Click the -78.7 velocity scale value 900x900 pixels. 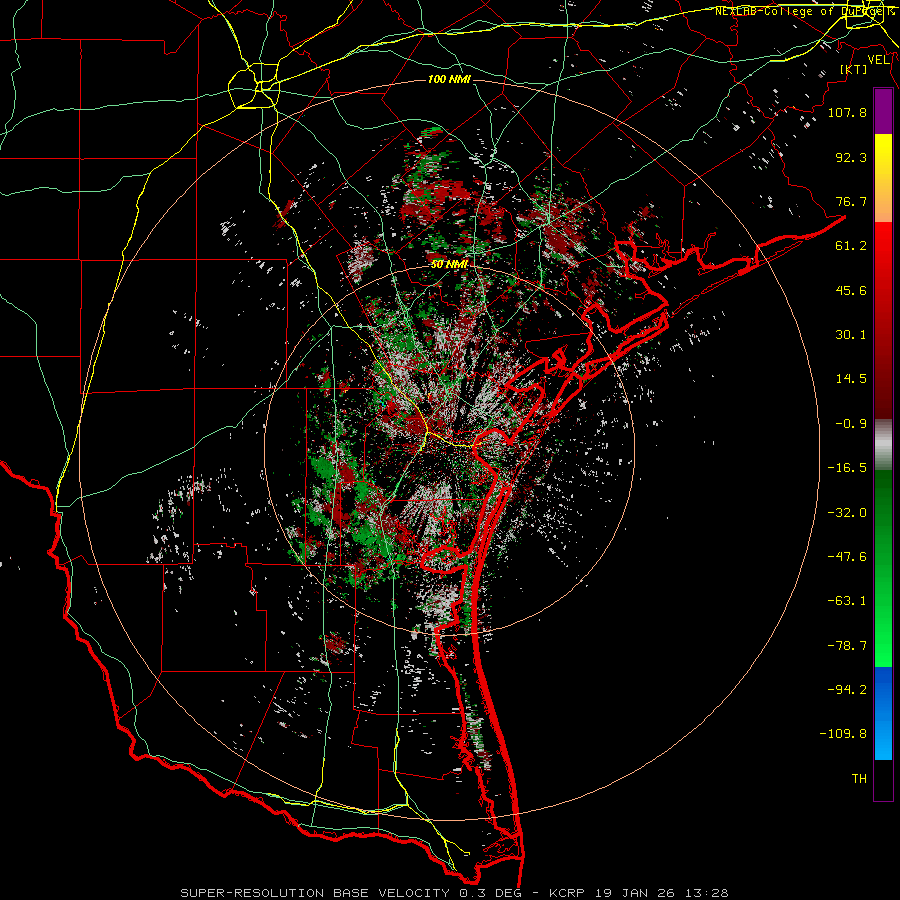[847, 646]
